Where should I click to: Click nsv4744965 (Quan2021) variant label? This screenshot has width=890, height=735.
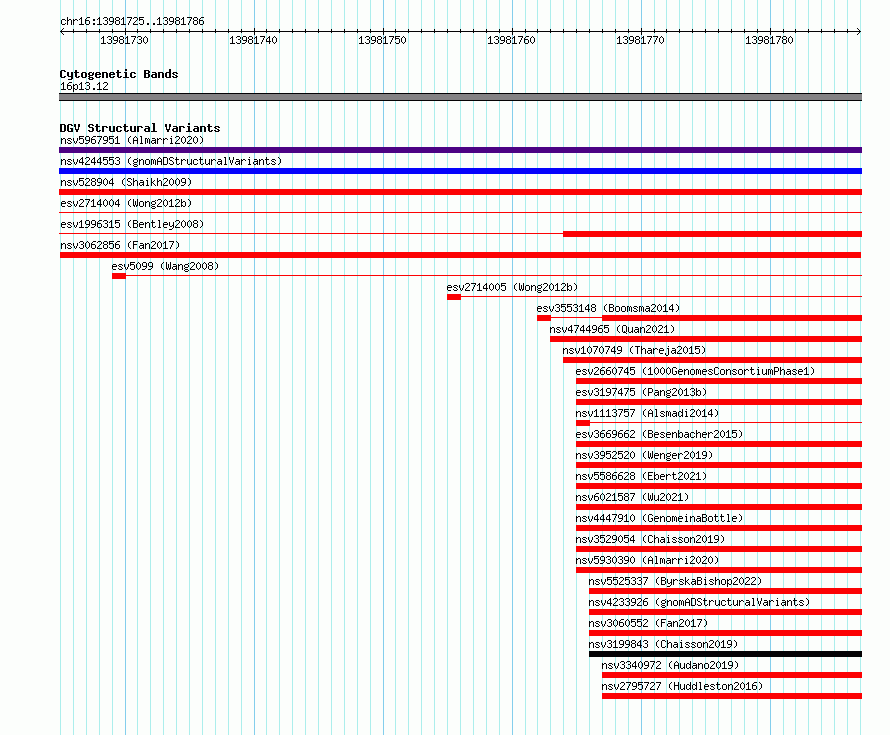pyautogui.click(x=612, y=329)
